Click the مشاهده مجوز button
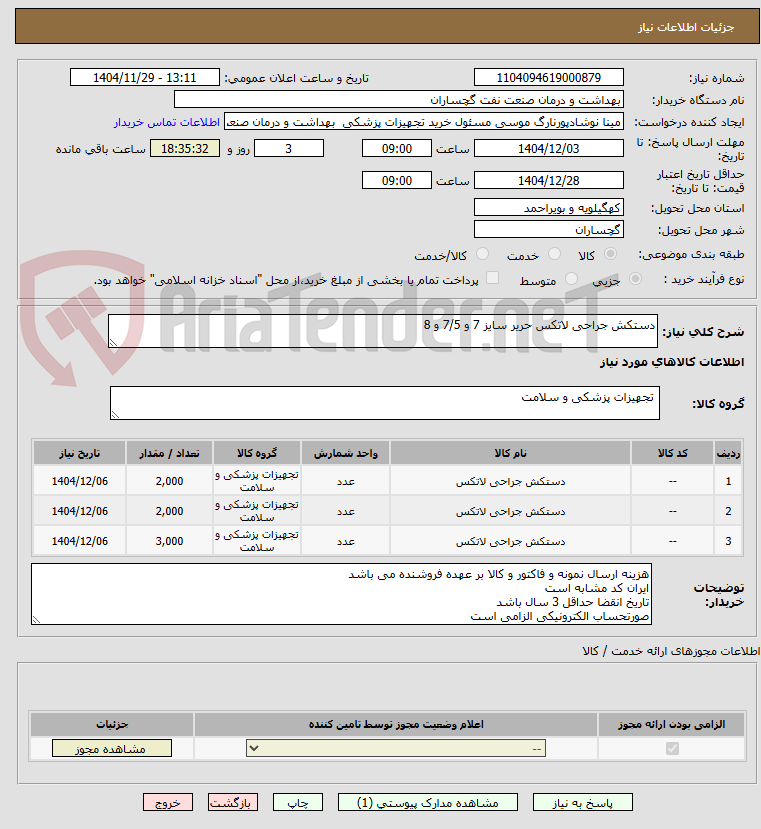Screen dimensions: 761x829 click(x=112, y=748)
